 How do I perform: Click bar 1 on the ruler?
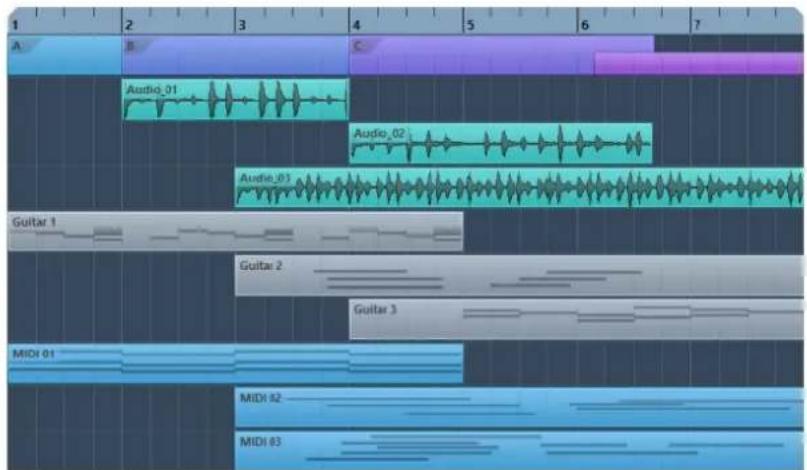pyautogui.click(x=15, y=25)
